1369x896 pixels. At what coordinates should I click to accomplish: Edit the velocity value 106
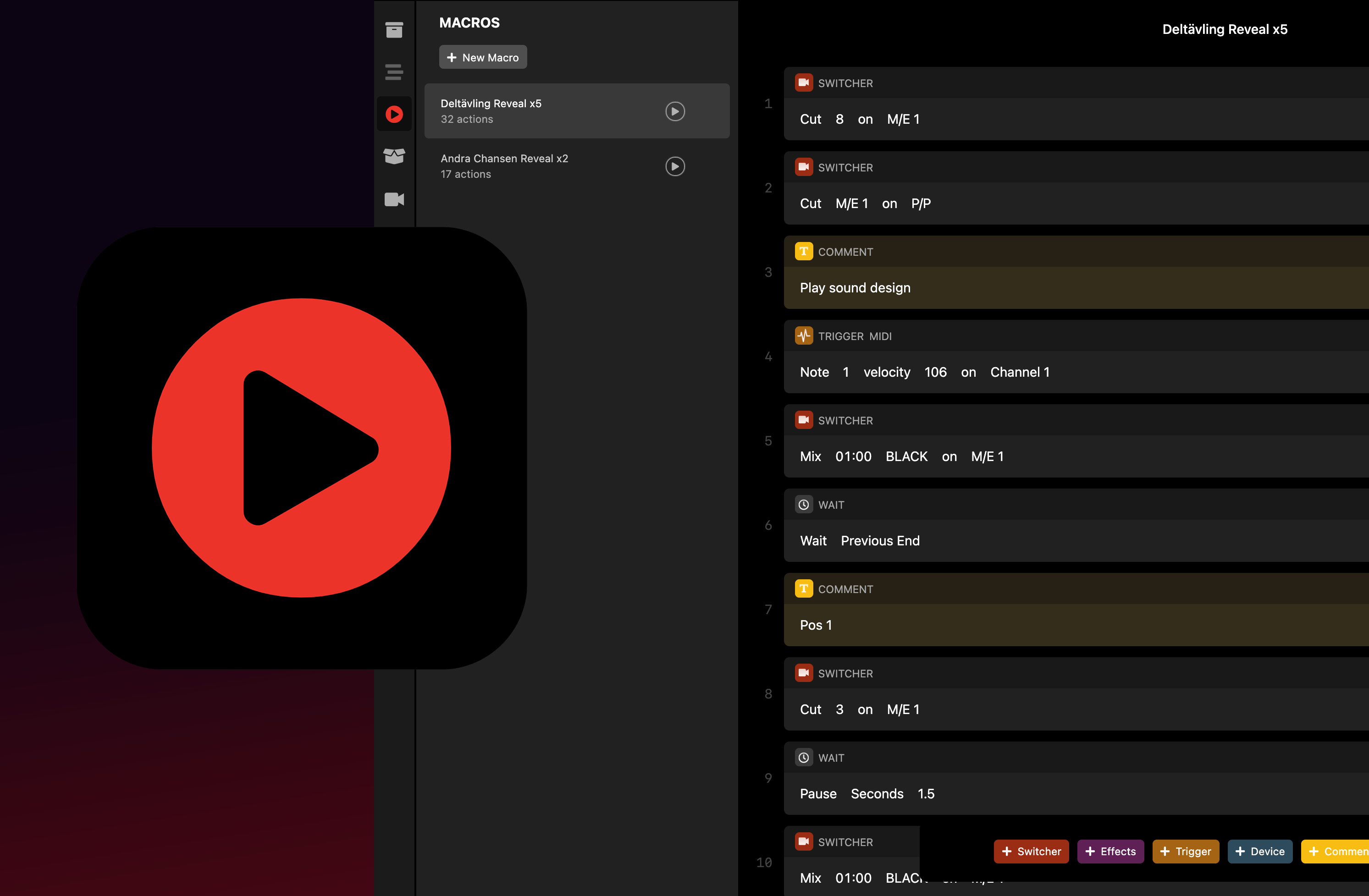click(935, 372)
